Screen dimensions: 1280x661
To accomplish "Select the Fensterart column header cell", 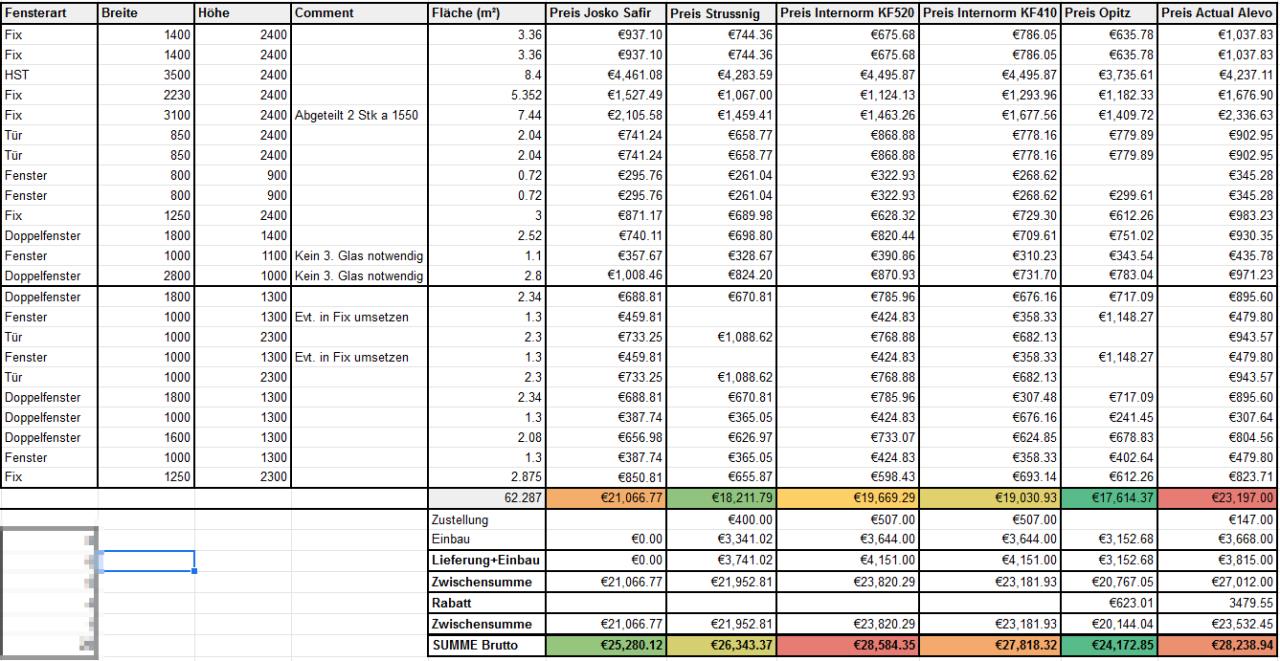I will click(x=49, y=13).
